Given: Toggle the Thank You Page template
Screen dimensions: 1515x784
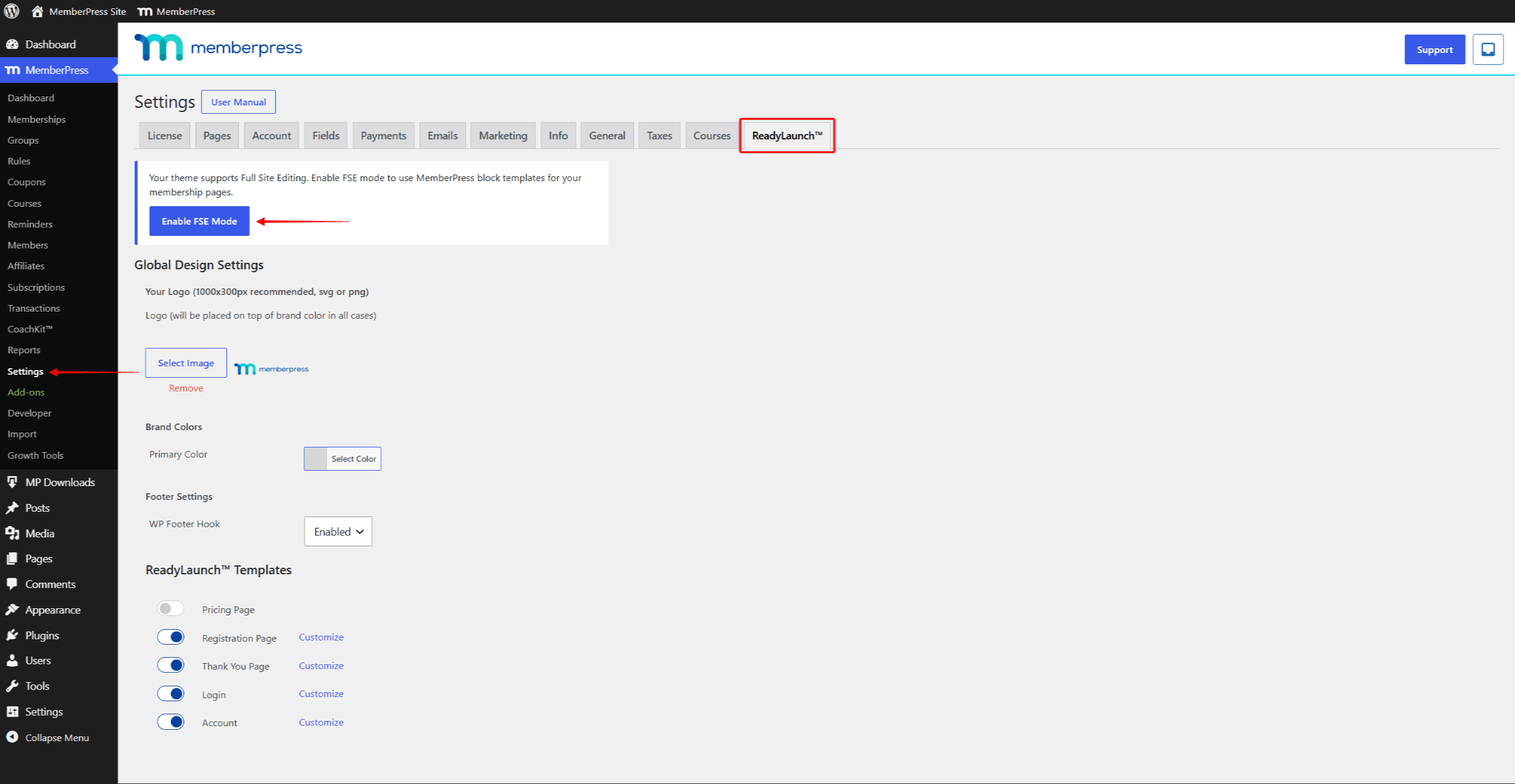Looking at the screenshot, I should point(171,665).
